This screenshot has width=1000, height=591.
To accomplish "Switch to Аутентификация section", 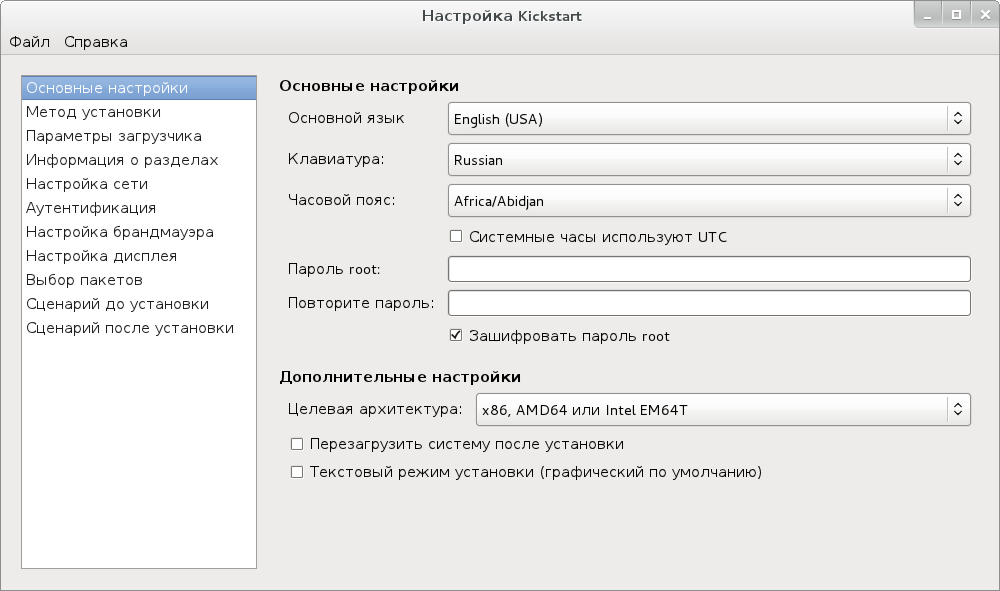I will (91, 208).
